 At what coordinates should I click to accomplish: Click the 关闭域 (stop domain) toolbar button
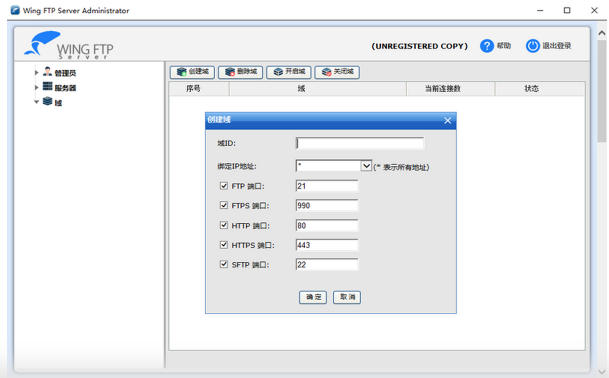pos(337,72)
